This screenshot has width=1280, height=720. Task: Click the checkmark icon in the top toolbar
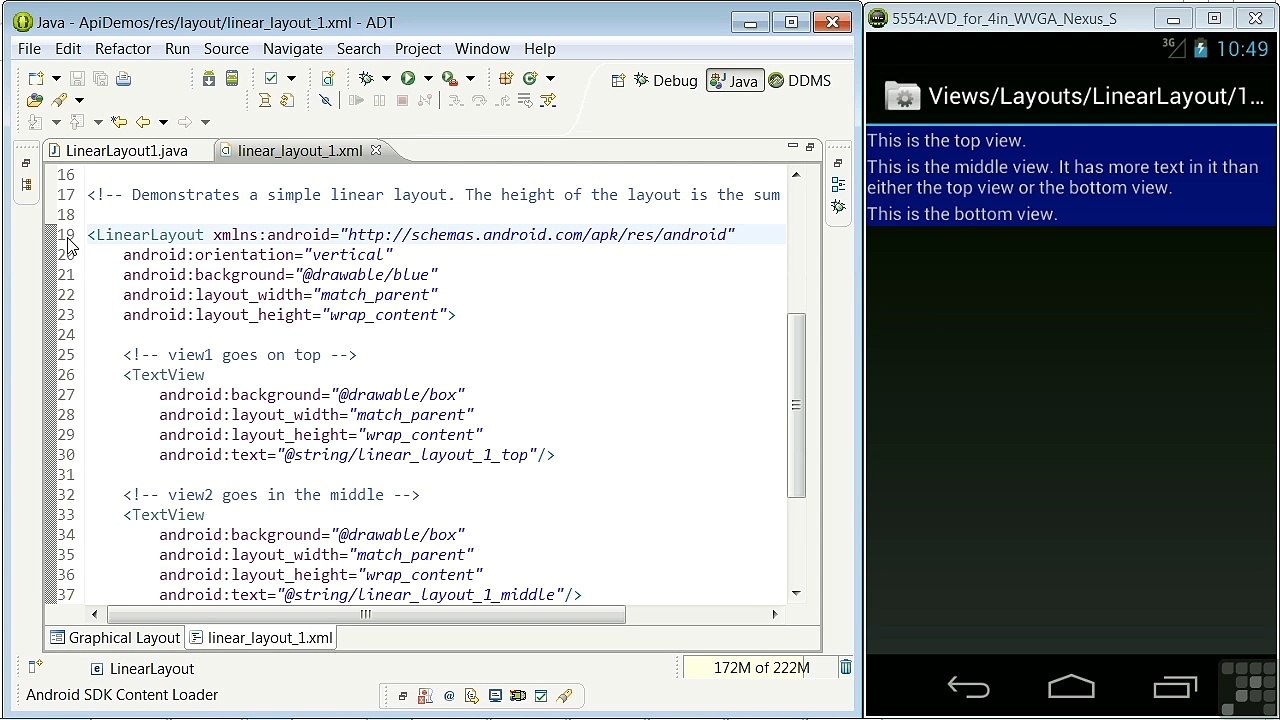[x=270, y=78]
